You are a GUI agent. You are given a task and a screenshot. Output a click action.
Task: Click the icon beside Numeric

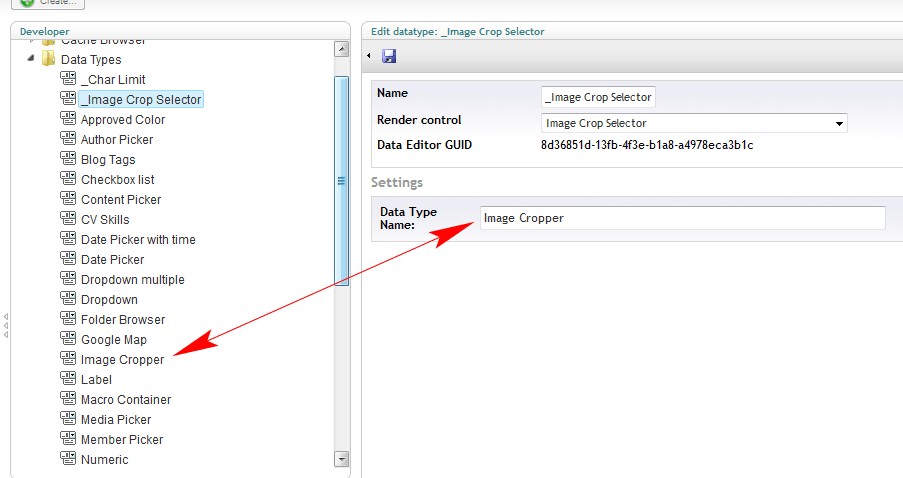pyautogui.click(x=68, y=458)
